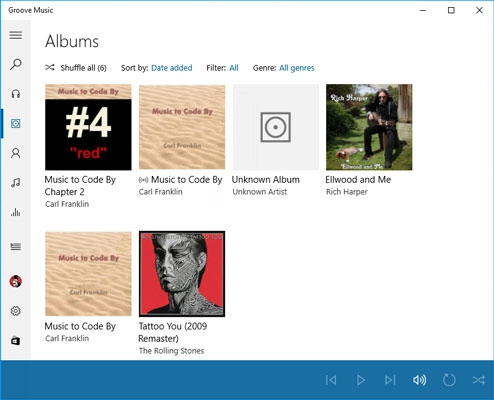Viewport: 494px width, 400px height.
Task: Open the search icon in sidebar
Action: (x=16, y=64)
